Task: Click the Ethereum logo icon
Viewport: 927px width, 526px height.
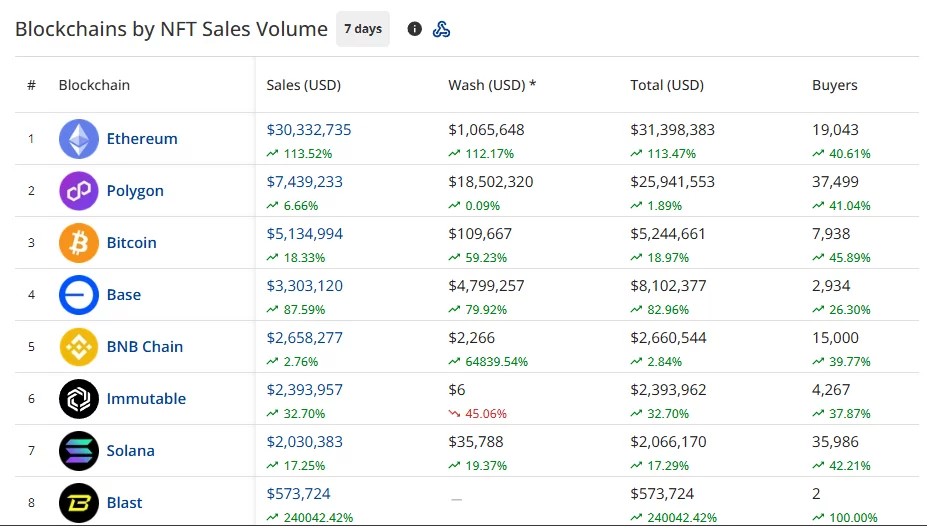Action: [79, 139]
